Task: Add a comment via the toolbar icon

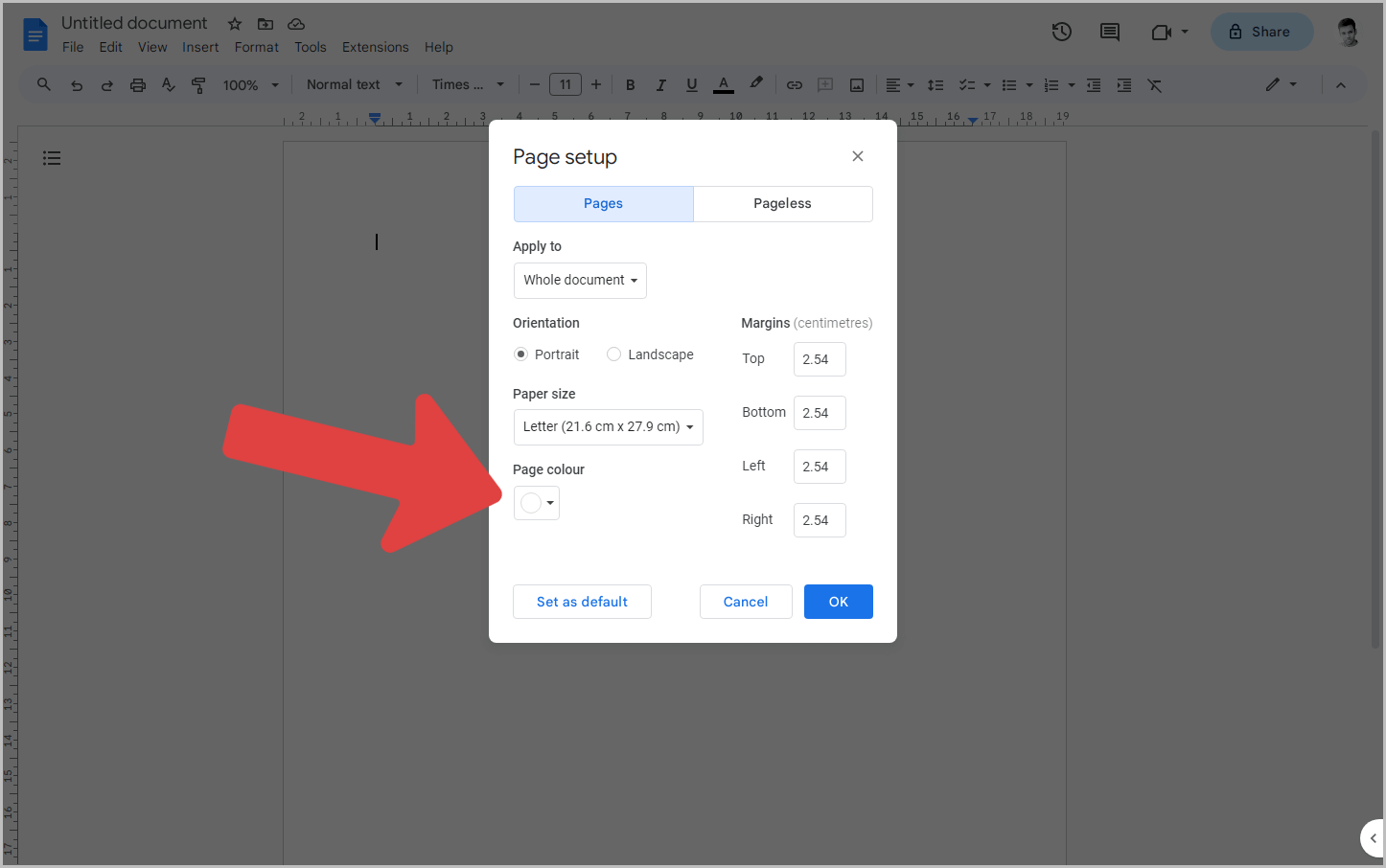Action: [824, 84]
